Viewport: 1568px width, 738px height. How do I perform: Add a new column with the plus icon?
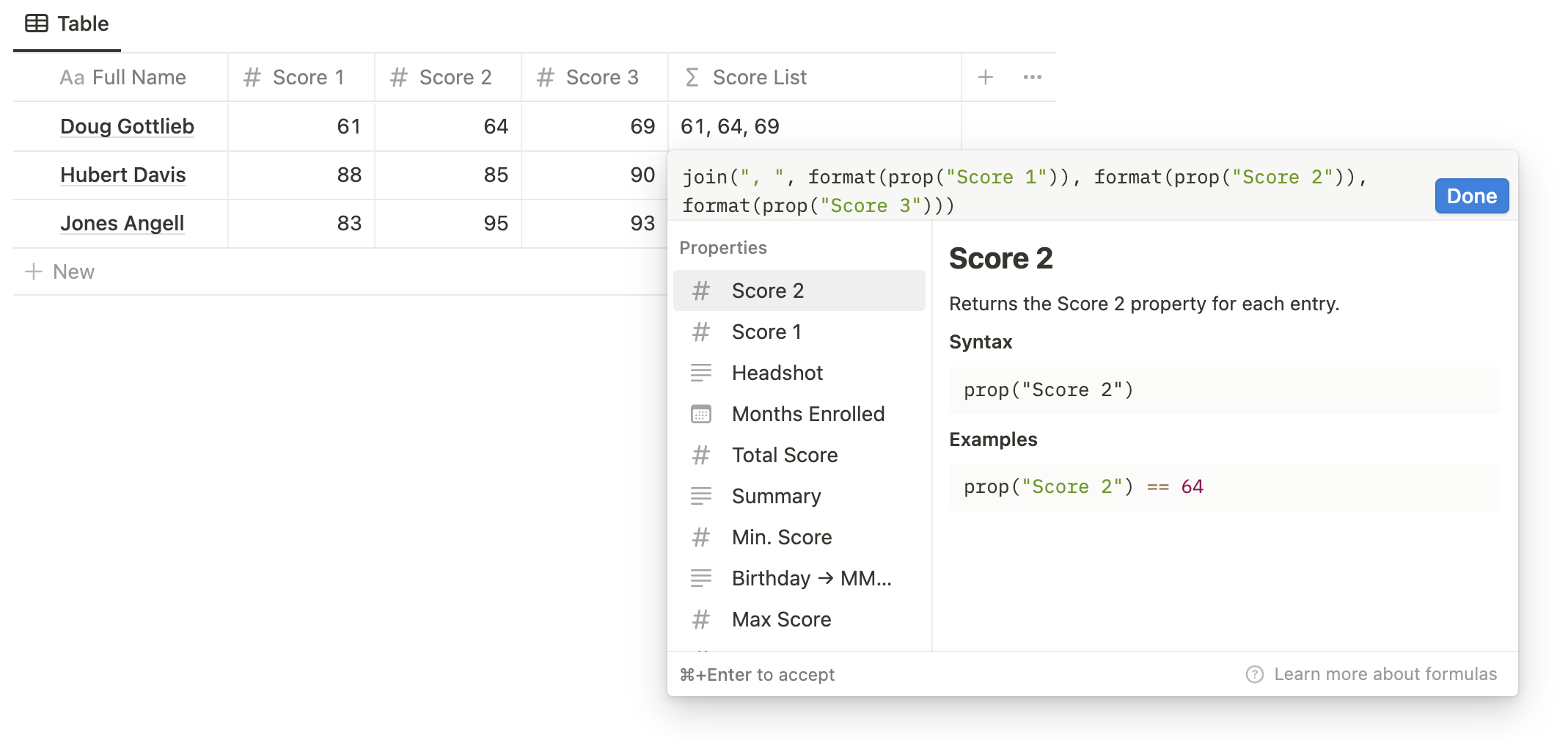[985, 76]
